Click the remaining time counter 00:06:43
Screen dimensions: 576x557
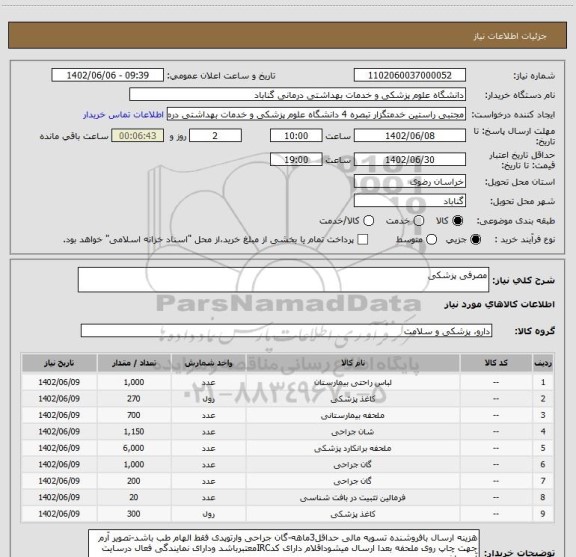pos(138,136)
